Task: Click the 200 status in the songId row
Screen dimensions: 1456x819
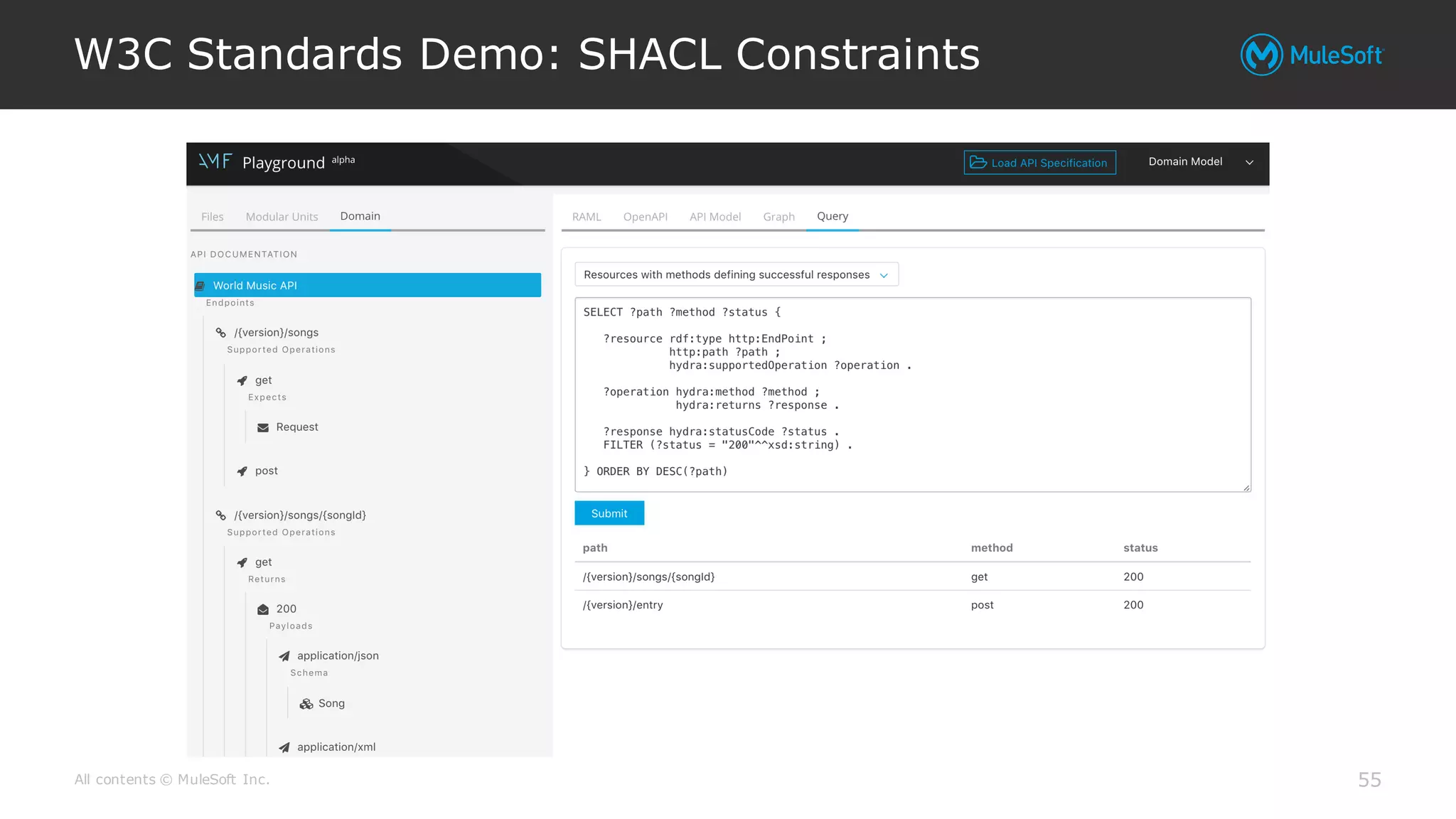Action: click(x=1133, y=577)
